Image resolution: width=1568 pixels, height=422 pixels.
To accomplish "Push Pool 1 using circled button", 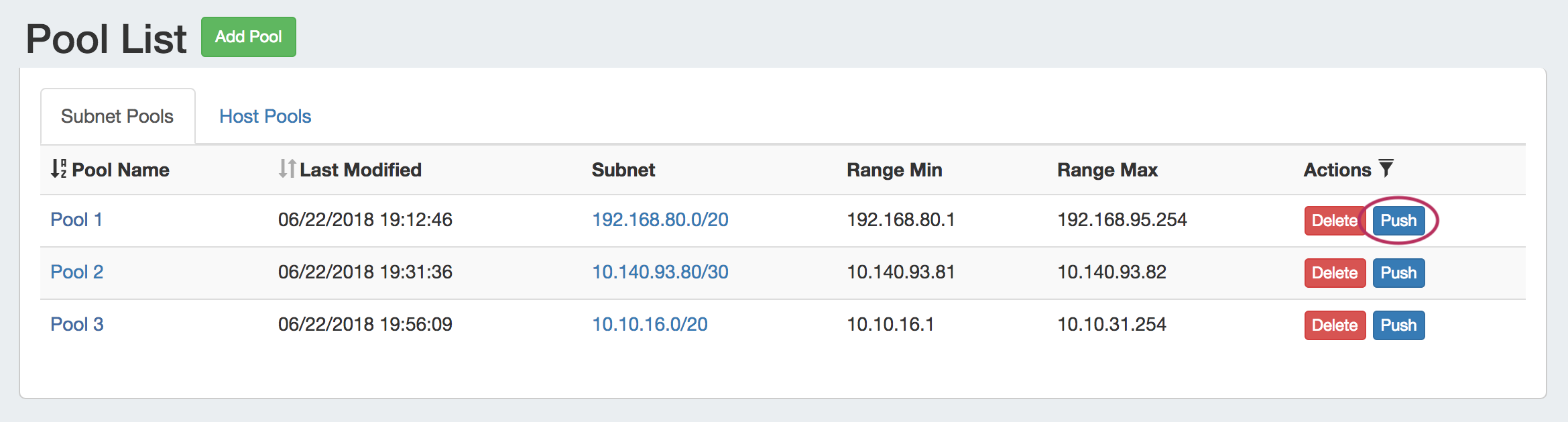I will (x=1398, y=221).
